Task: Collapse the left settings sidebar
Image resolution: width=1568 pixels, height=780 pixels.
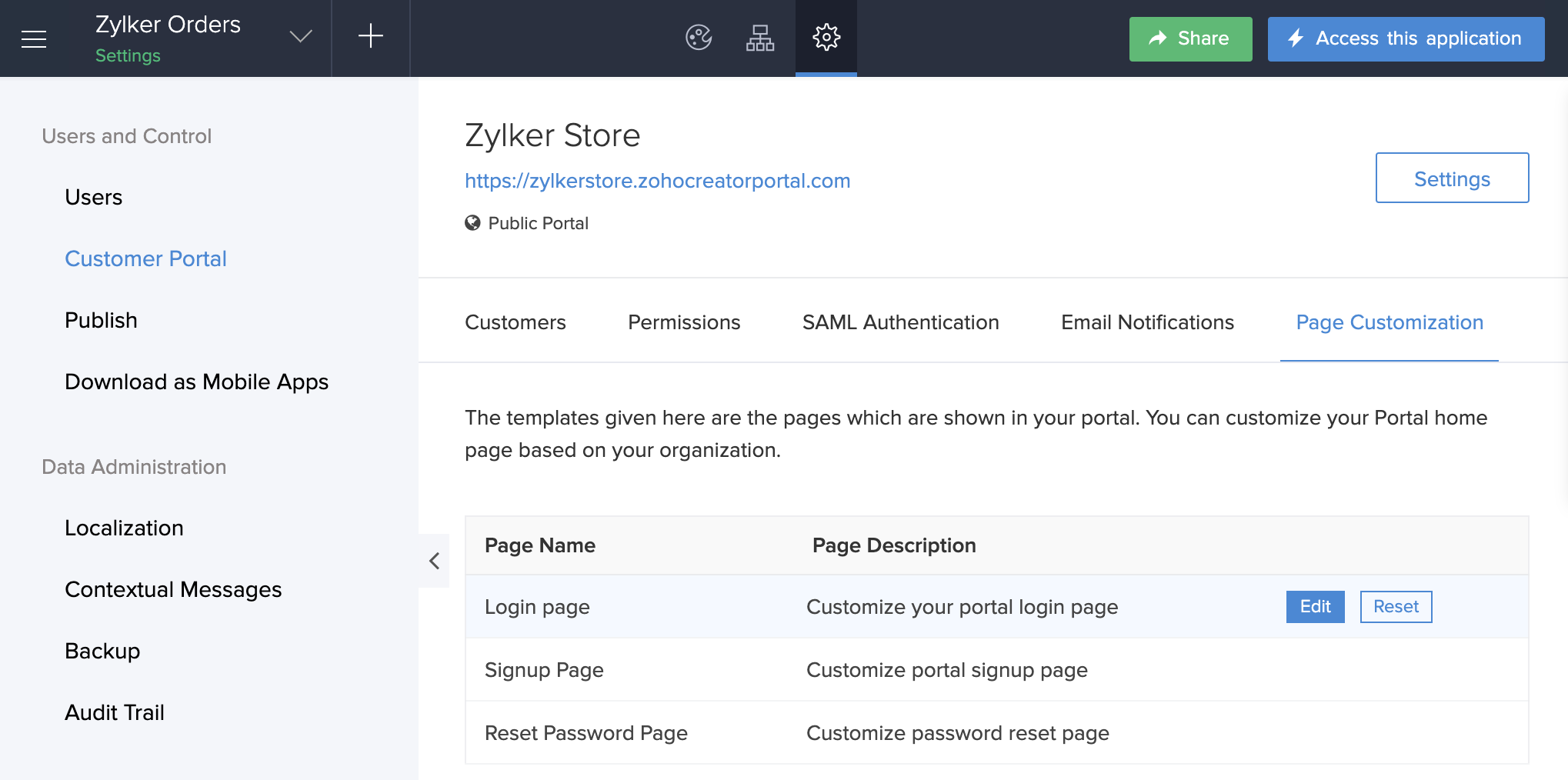Action: 433,561
